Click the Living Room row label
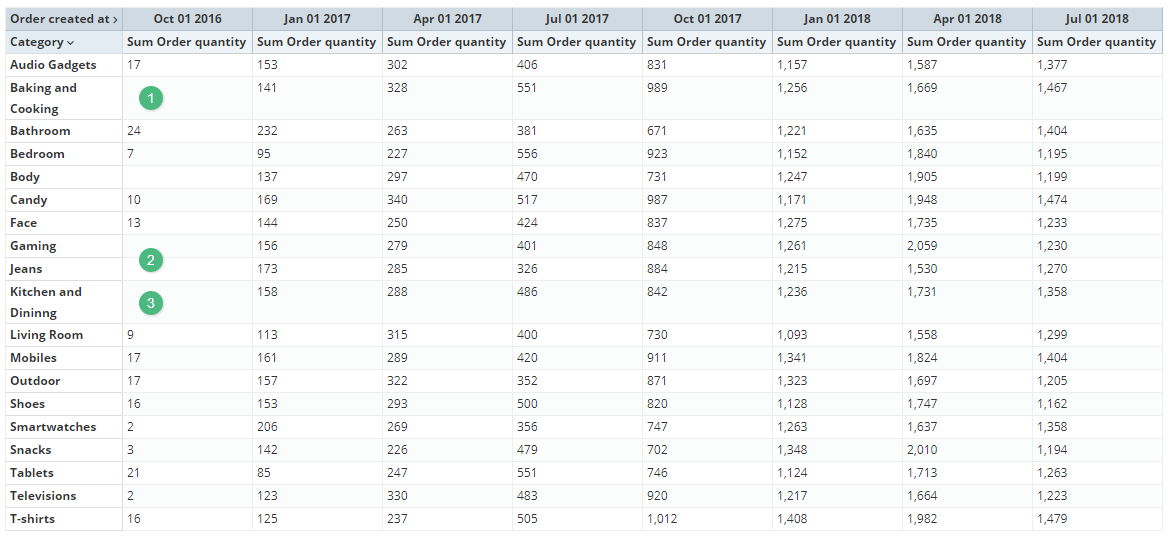The height and width of the screenshot is (540, 1170). tap(47, 335)
